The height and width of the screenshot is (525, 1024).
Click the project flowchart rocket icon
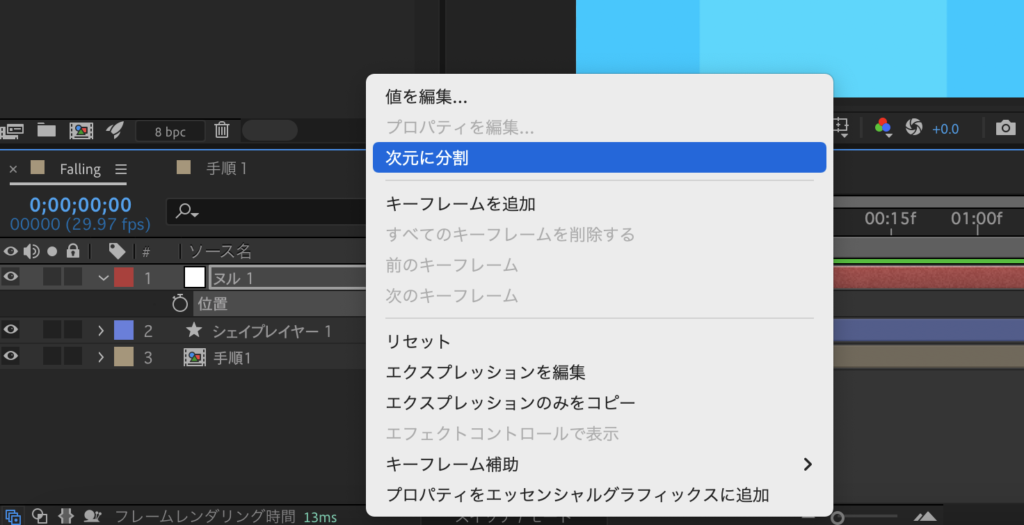114,130
